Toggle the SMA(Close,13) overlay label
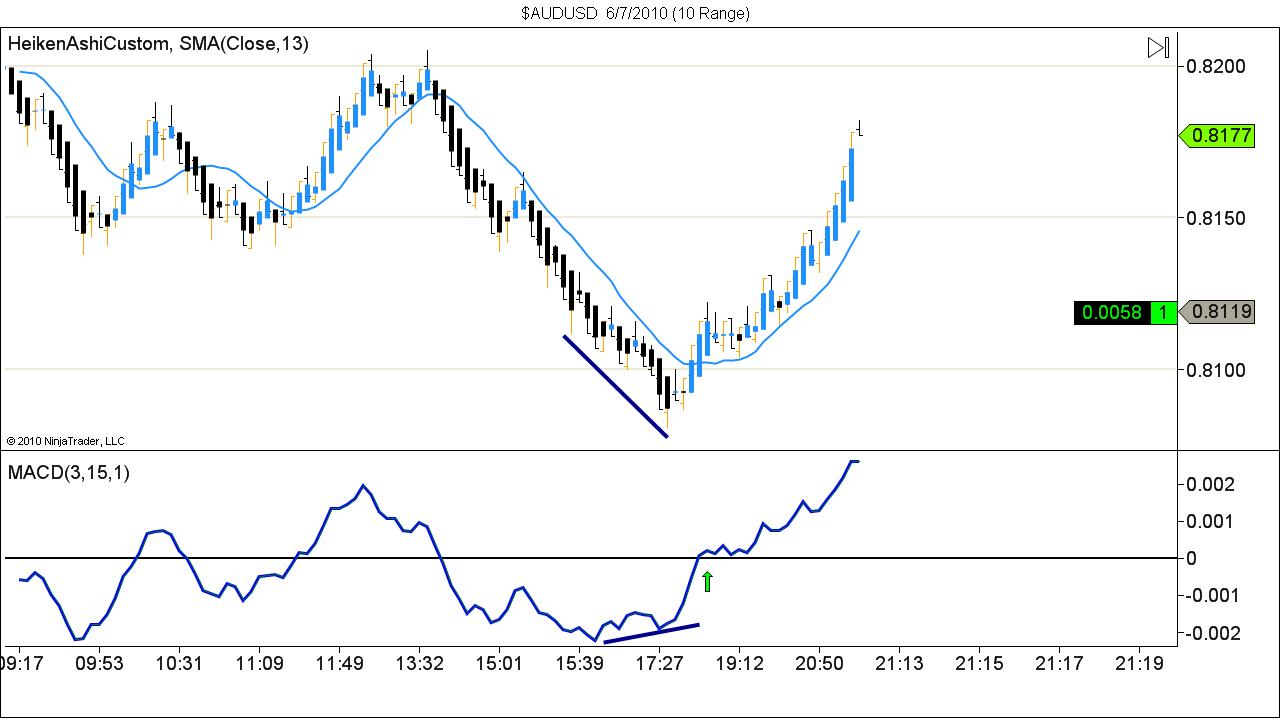Viewport: 1280px width, 718px height. click(x=245, y=44)
